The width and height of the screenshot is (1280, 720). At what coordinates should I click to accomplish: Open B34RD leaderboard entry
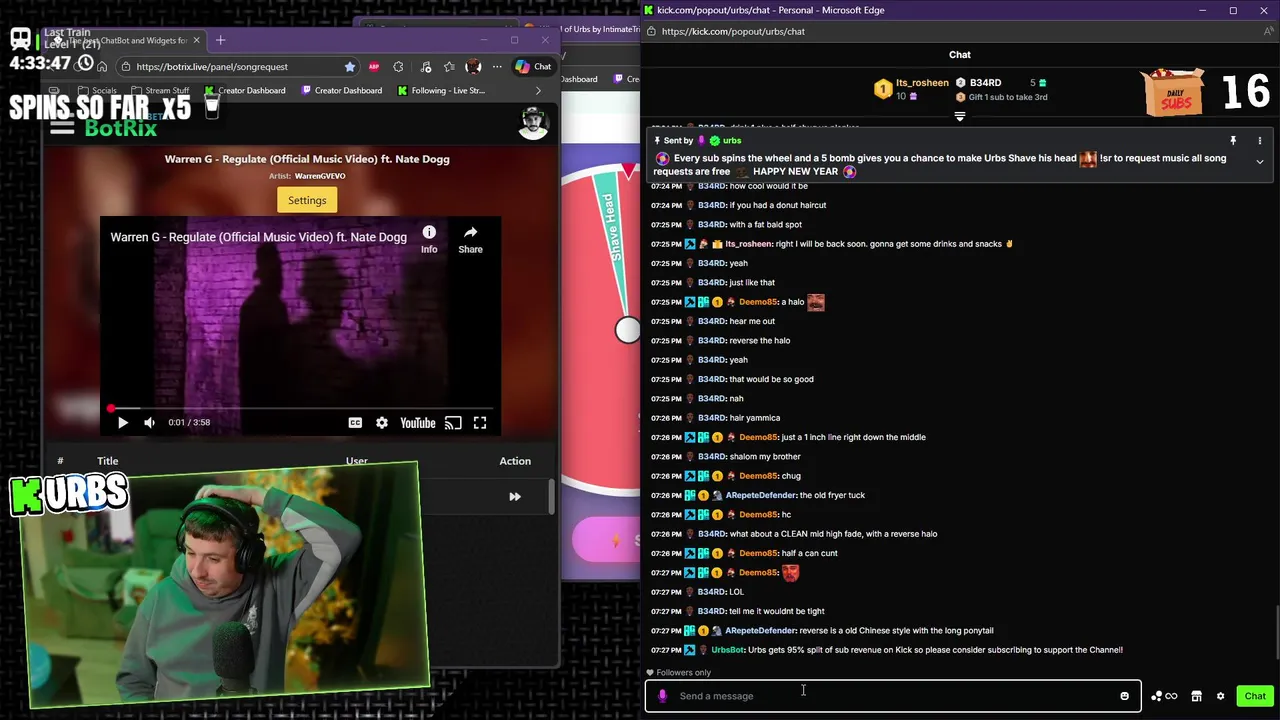point(985,83)
